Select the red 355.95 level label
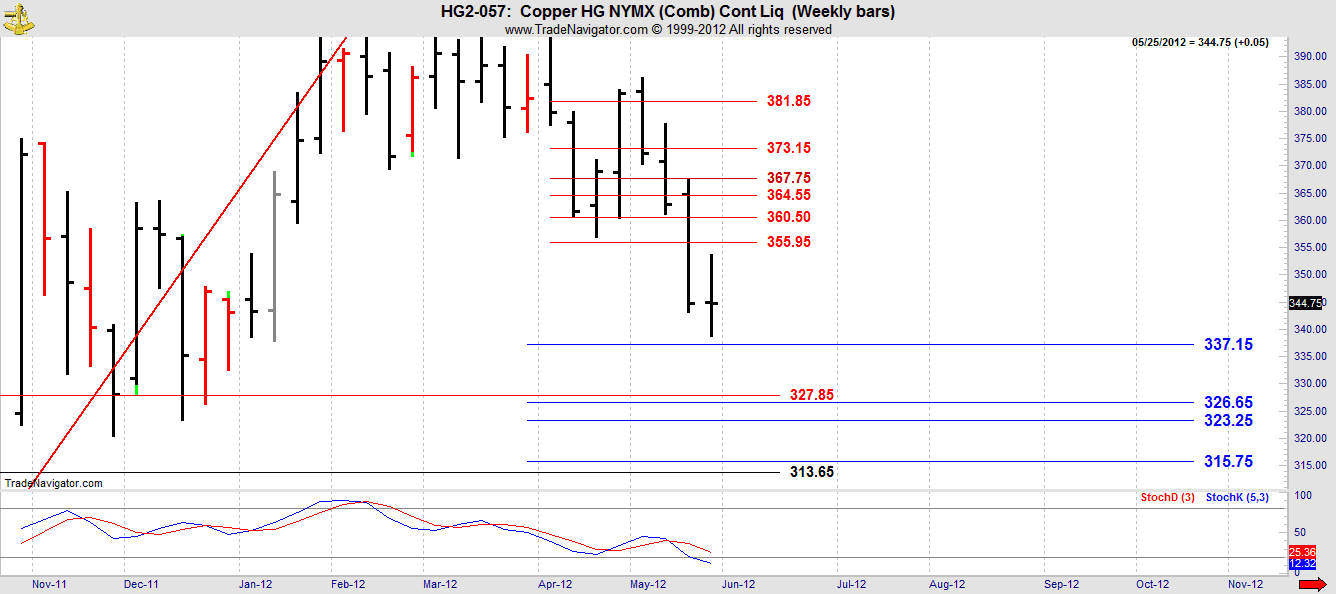The image size is (1336, 594). tap(788, 242)
